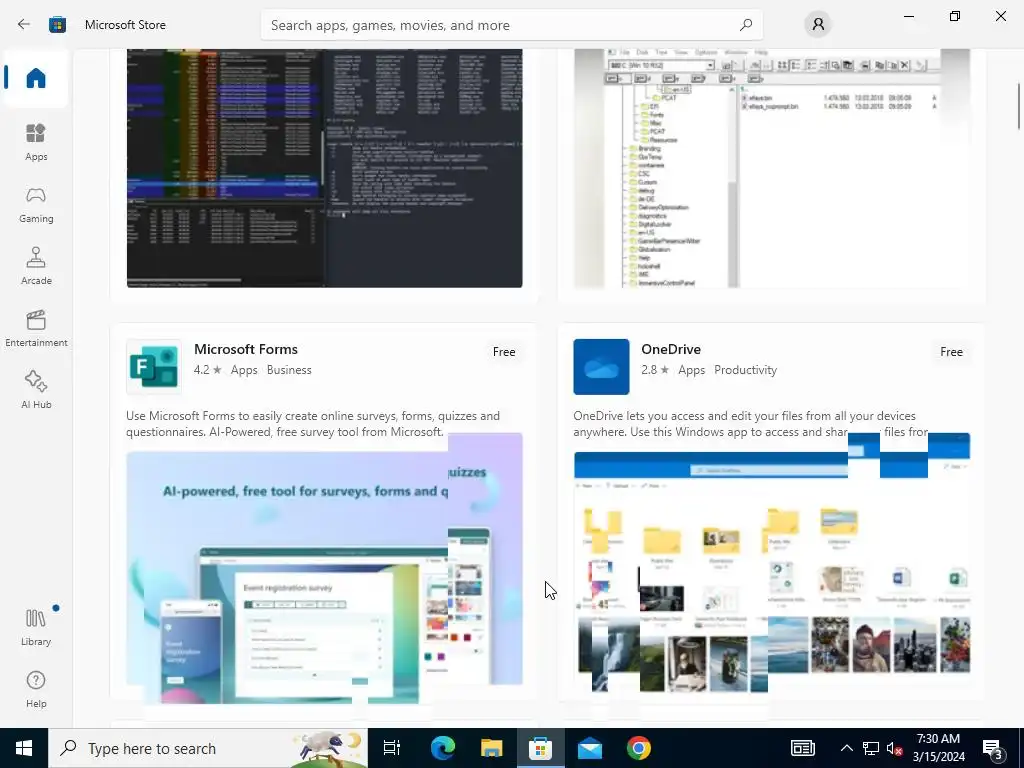
Task: Open the Library section in the sidebar
Action: point(36,627)
